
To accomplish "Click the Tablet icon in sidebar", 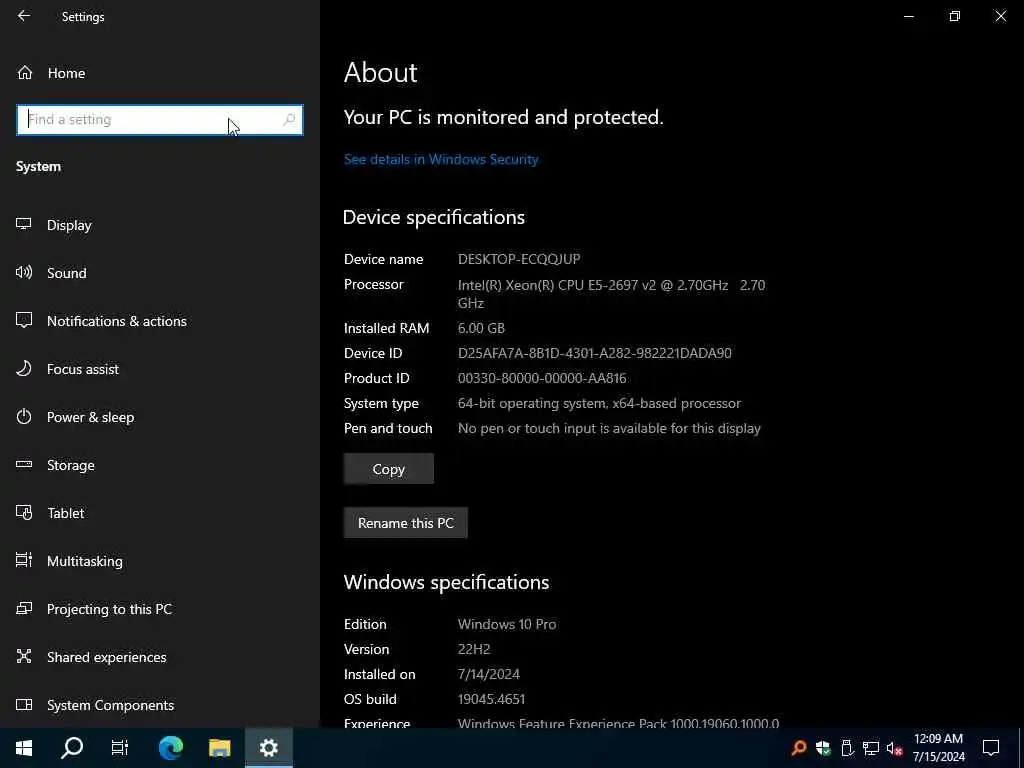I will pyautogui.click(x=24, y=513).
